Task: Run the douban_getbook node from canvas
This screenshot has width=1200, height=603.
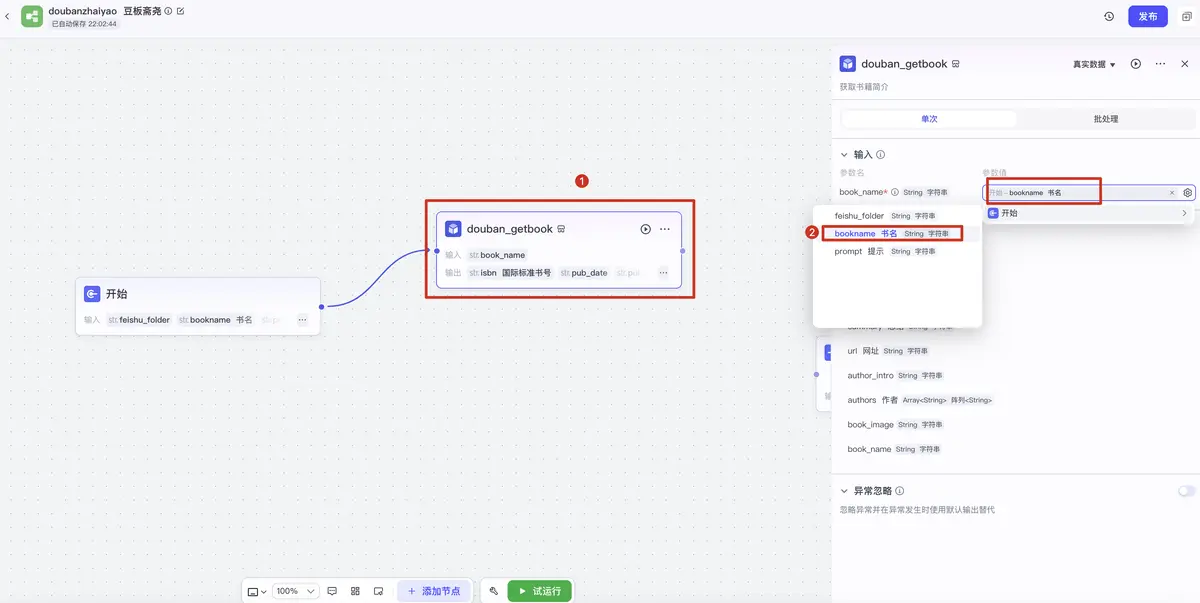Action: tap(646, 229)
